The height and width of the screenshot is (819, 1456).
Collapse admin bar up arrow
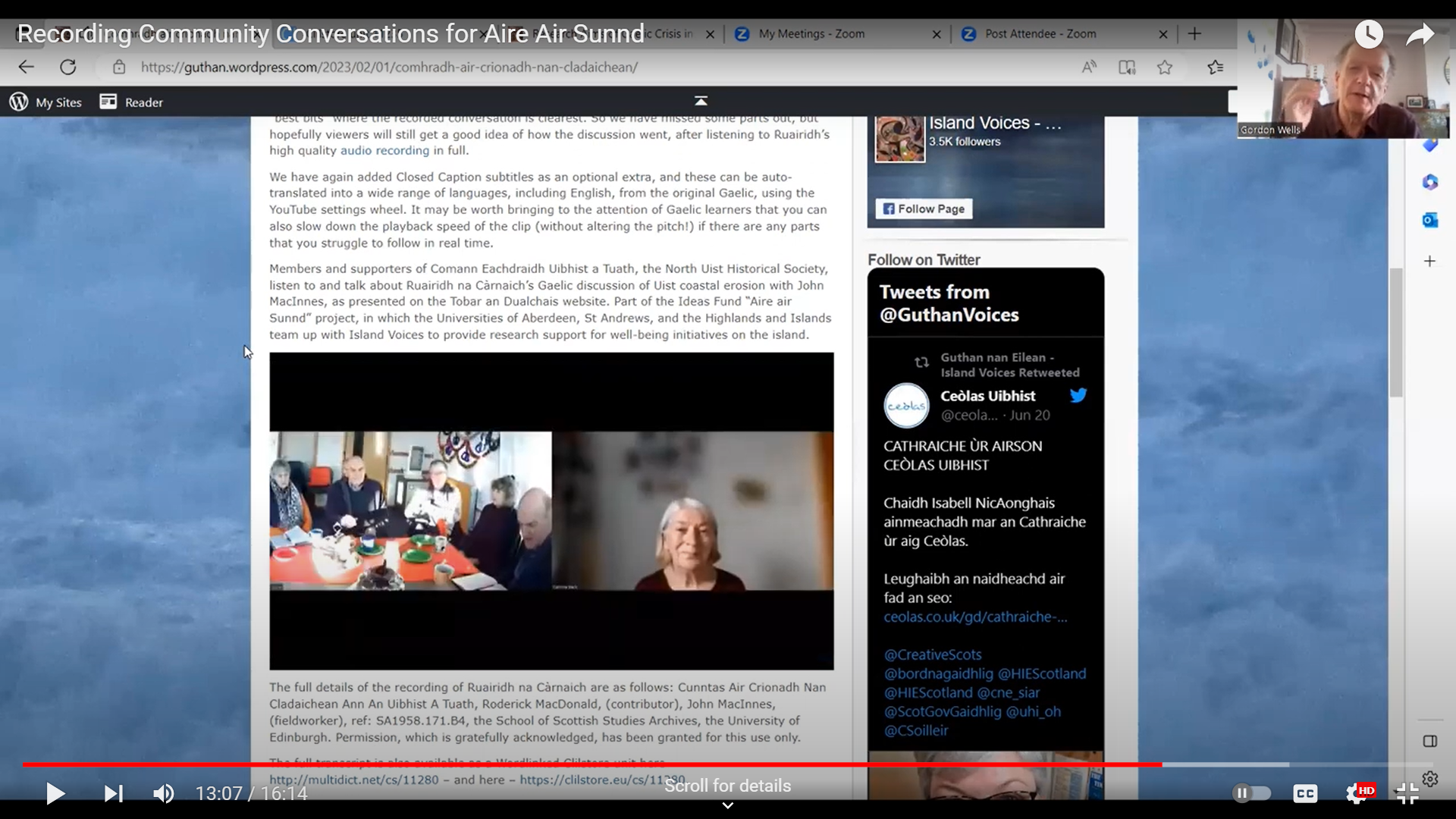[701, 101]
